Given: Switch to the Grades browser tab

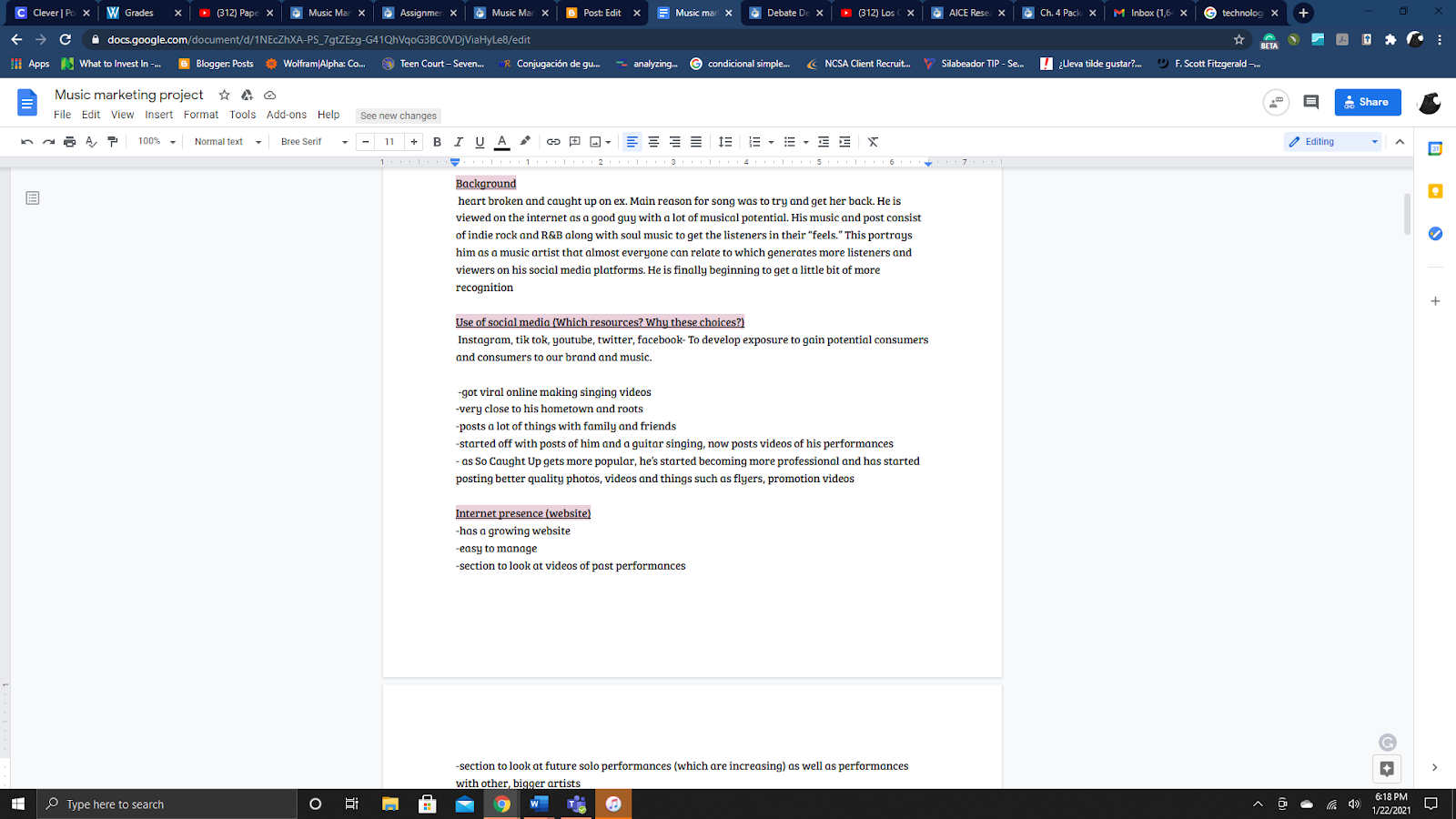Looking at the screenshot, I should (x=144, y=13).
